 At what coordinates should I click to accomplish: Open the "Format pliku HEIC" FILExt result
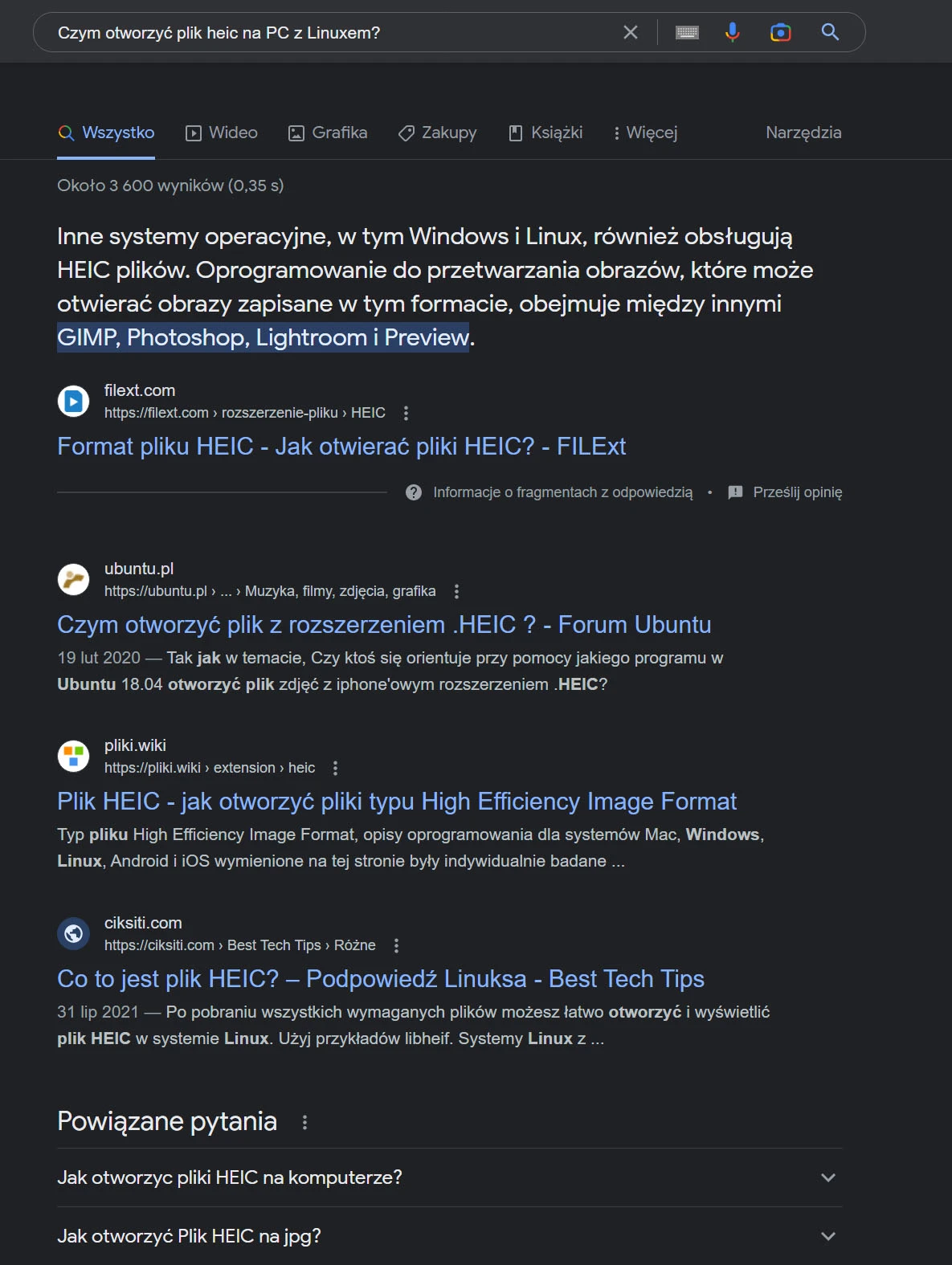pos(341,447)
